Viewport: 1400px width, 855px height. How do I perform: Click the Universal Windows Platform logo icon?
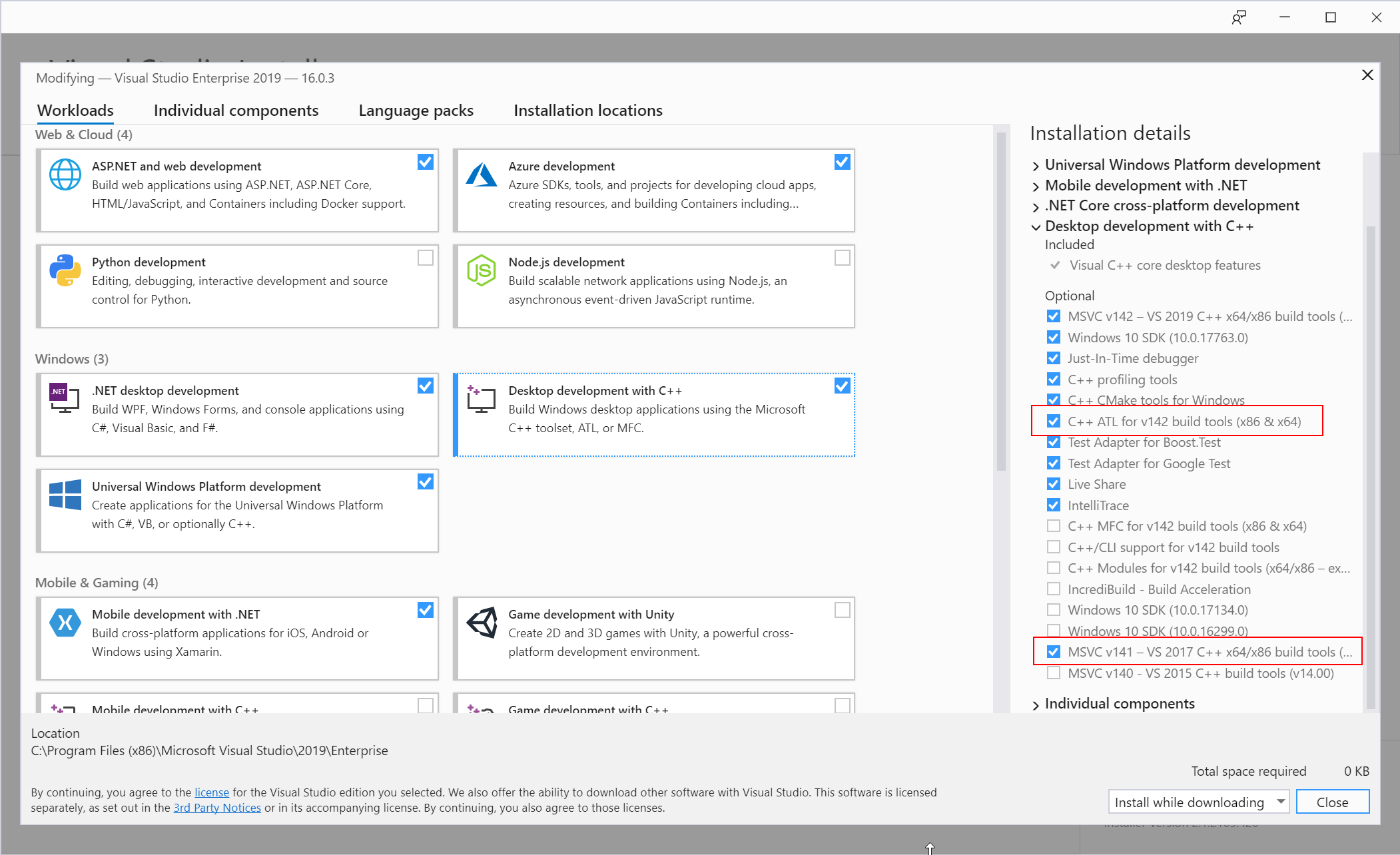coord(65,495)
